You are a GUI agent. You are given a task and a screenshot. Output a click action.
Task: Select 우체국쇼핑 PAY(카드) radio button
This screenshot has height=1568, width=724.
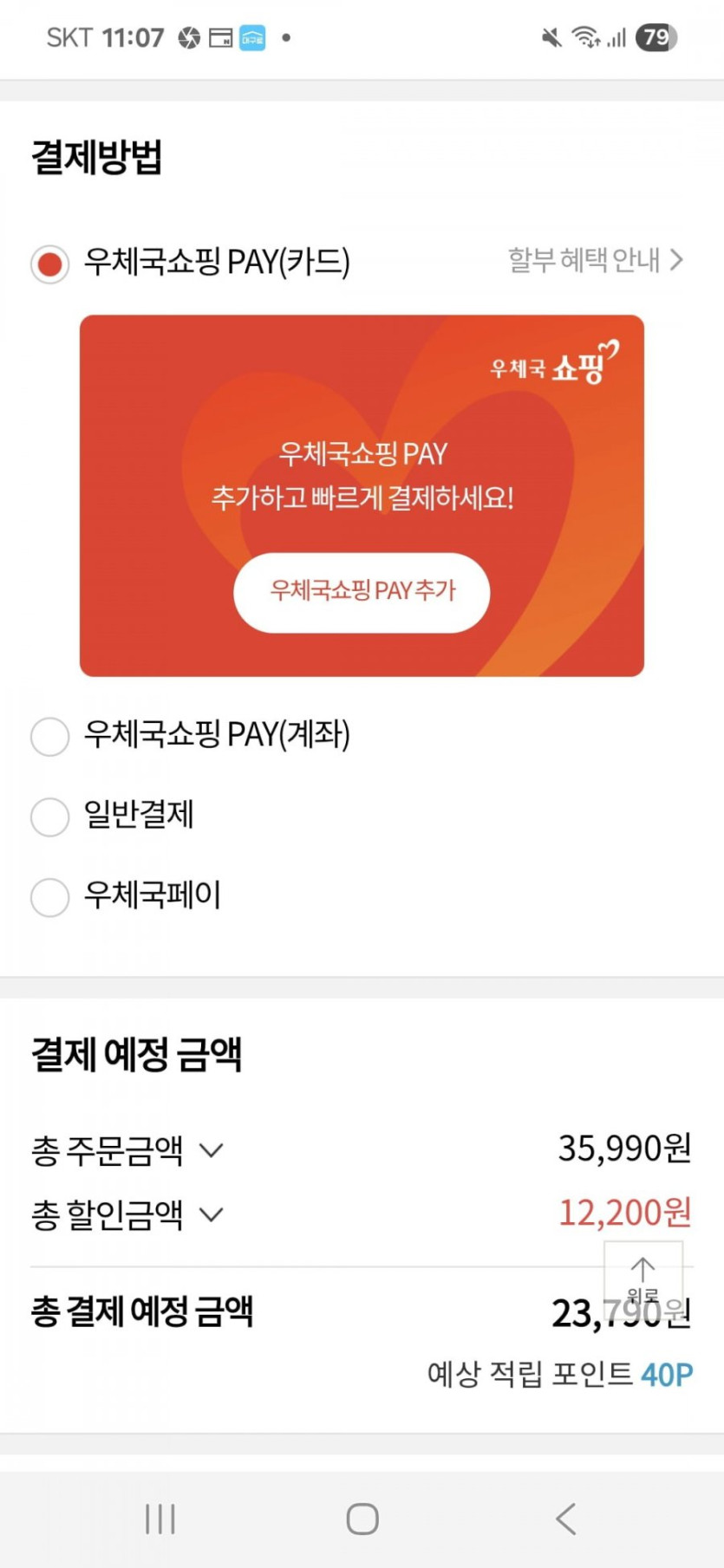pyautogui.click(x=49, y=264)
